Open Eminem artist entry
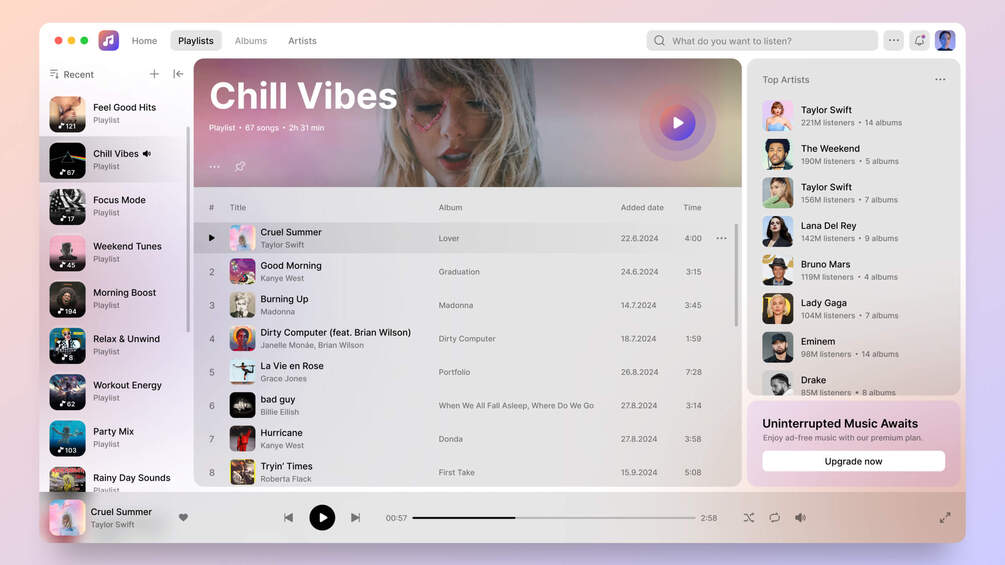Viewport: 1005px width, 565px height. tap(853, 347)
